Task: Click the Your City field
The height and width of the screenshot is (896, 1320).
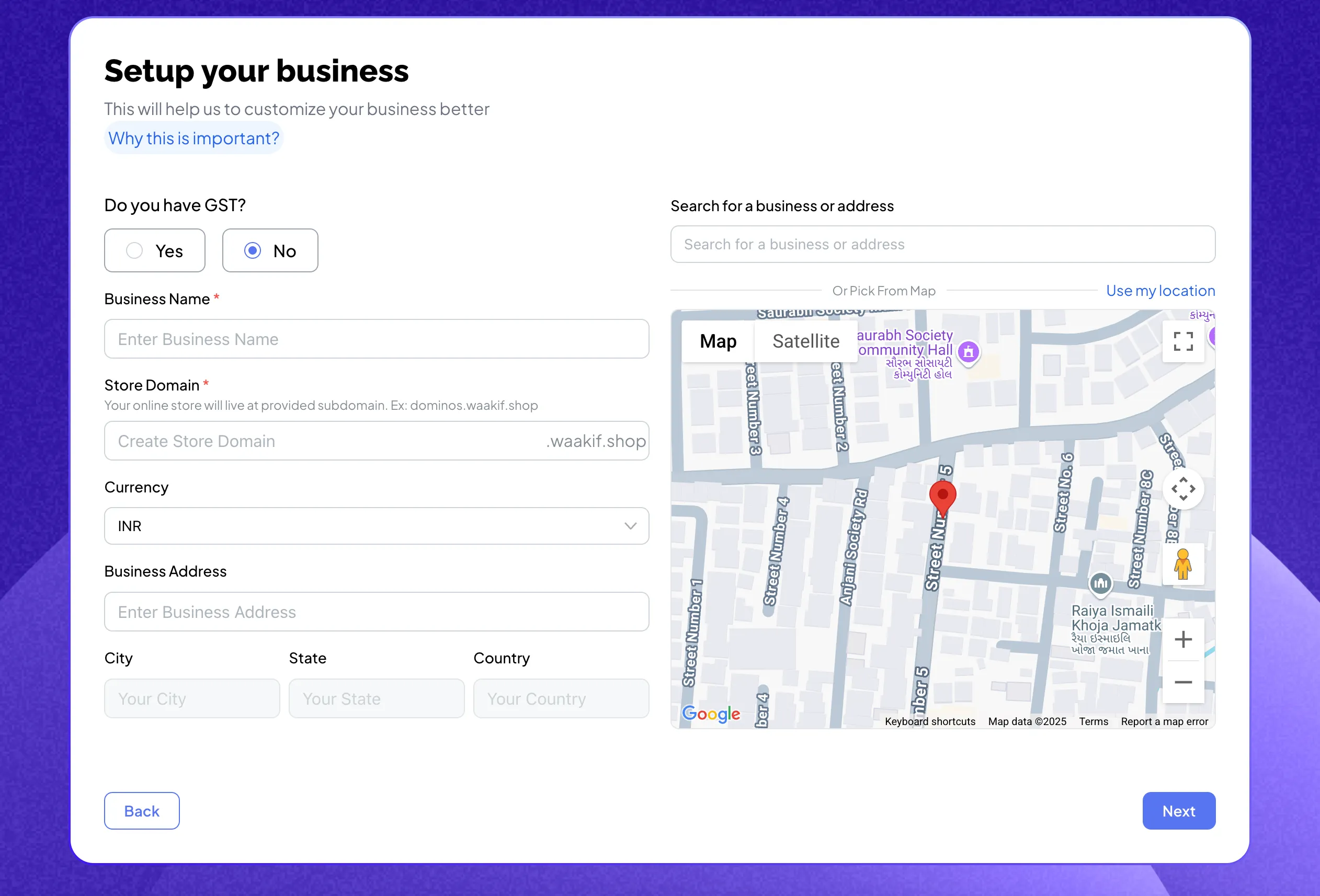Action: 192,698
